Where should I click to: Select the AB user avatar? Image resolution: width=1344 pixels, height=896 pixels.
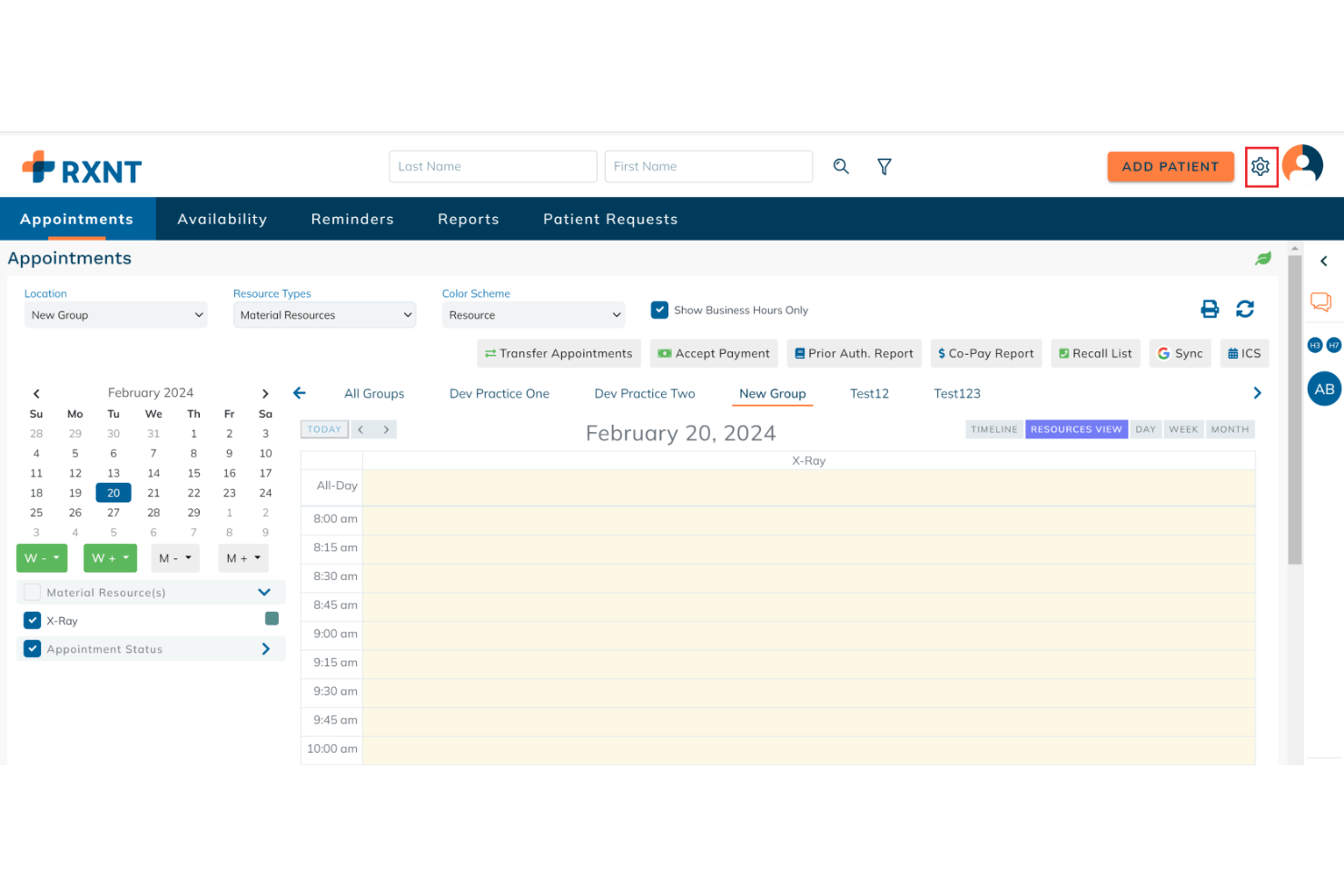1324,389
